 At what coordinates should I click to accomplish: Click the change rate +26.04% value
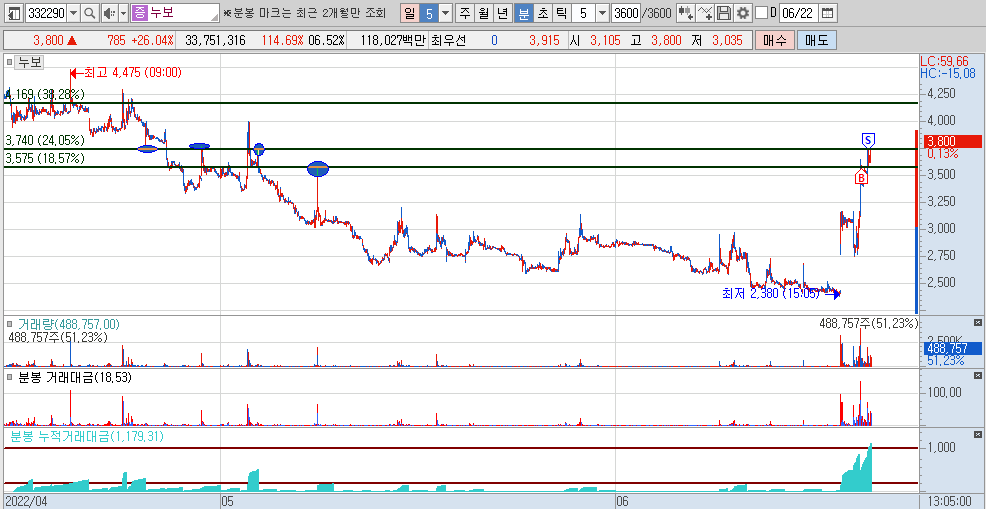pyautogui.click(x=152, y=41)
